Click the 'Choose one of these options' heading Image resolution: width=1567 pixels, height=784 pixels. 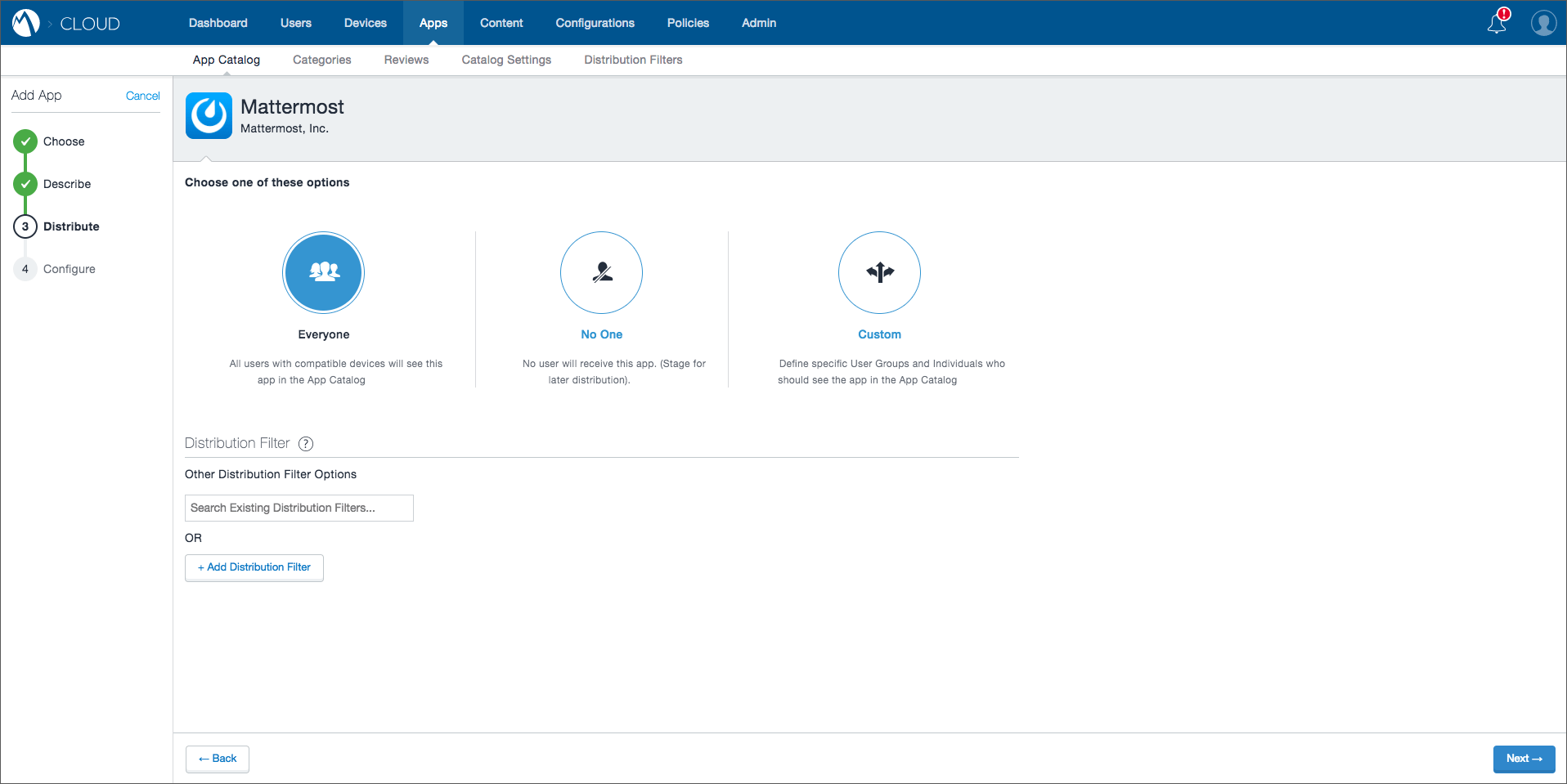267,182
